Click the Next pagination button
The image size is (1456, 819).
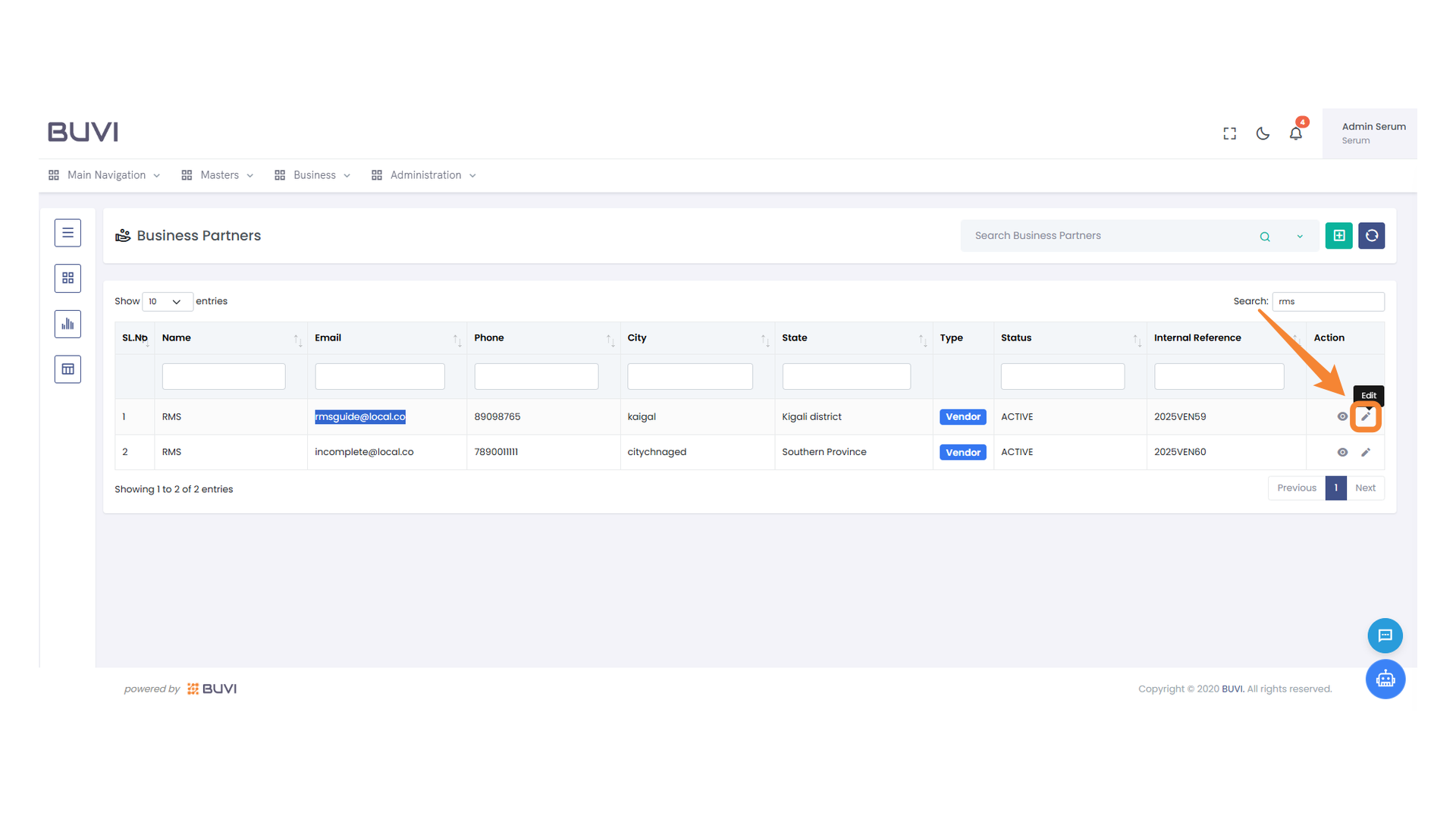pos(1365,488)
